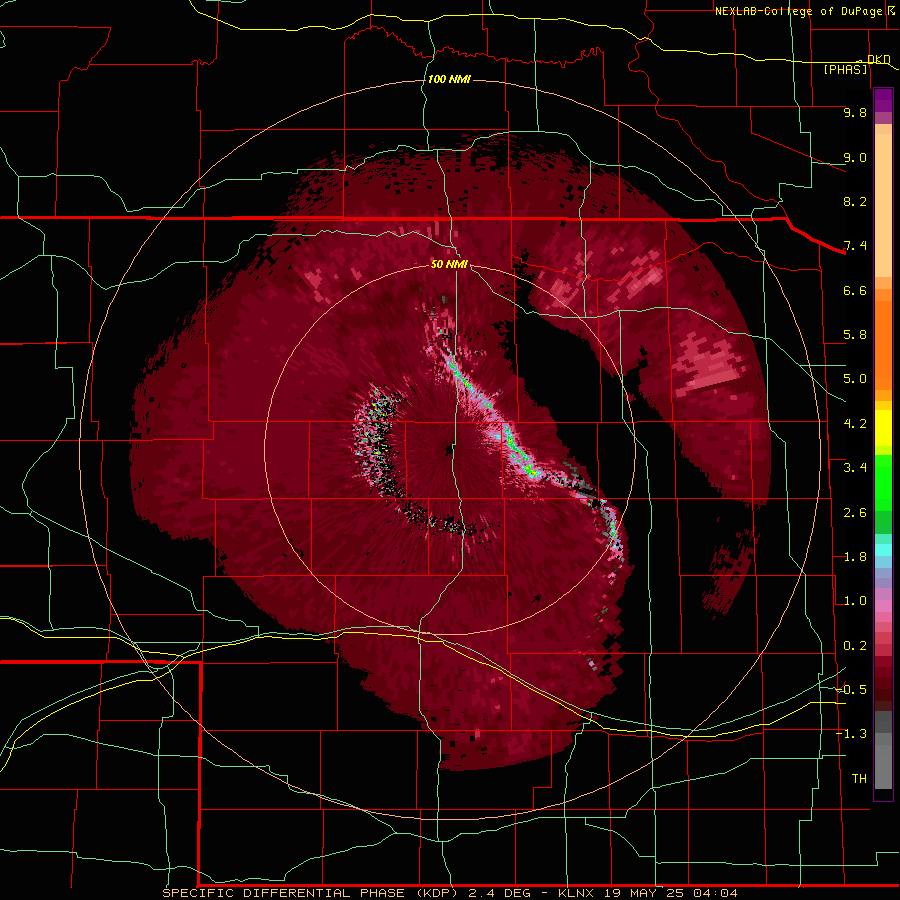
Task: Click the -1.3 scale value
Action: pos(851,734)
